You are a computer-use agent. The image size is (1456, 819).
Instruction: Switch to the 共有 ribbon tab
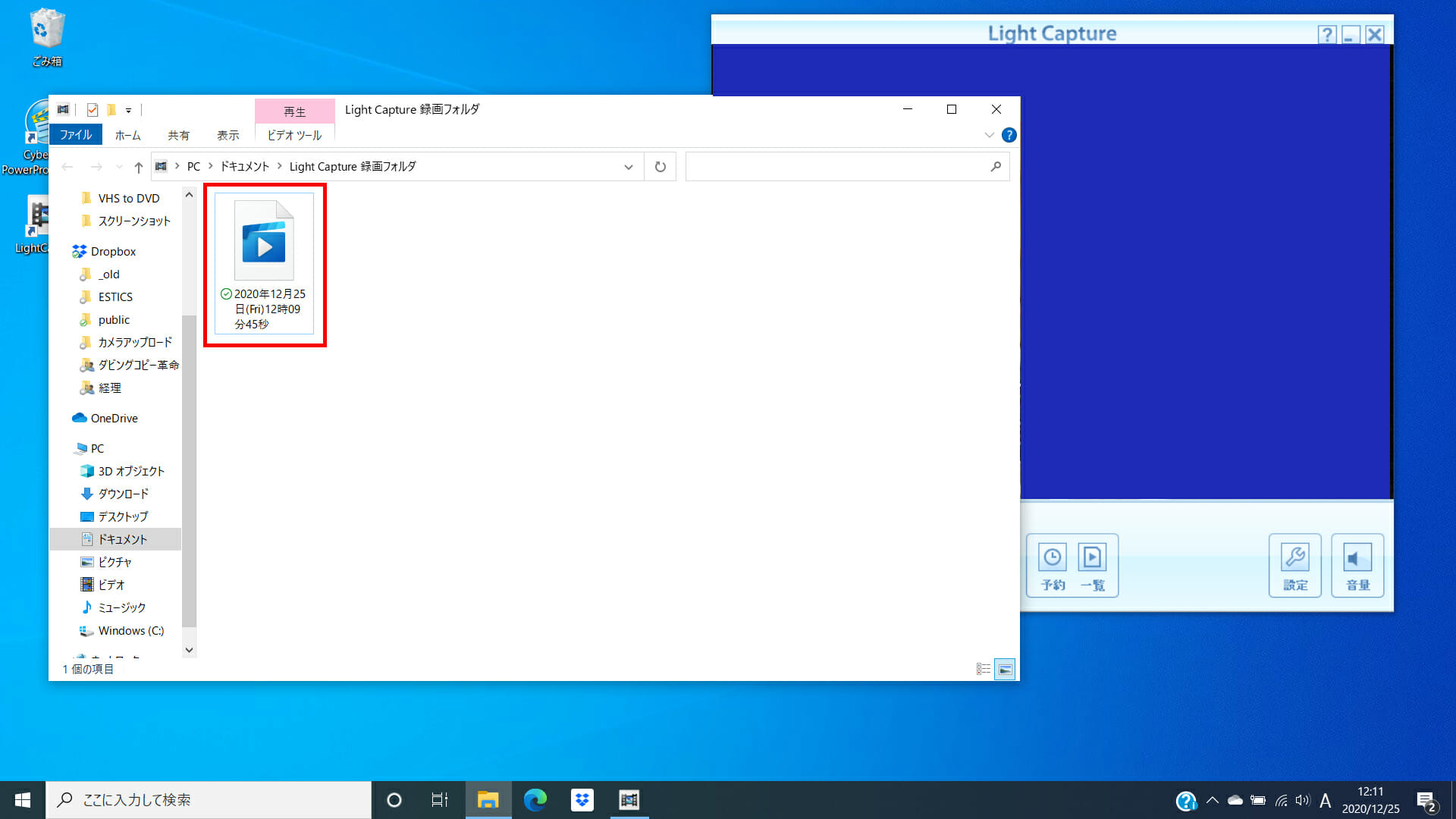coord(178,135)
